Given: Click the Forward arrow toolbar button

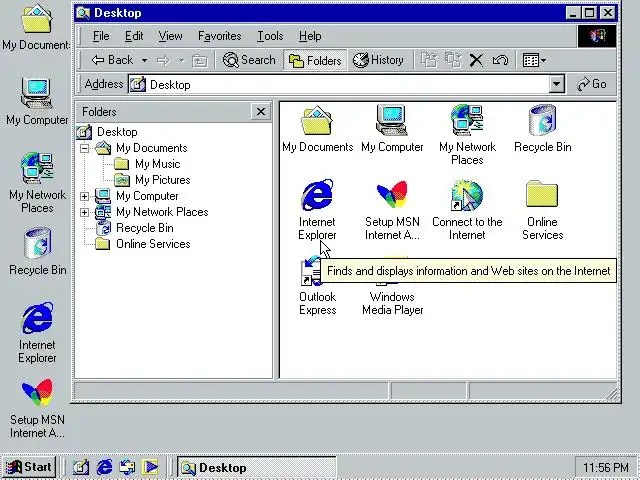Looking at the screenshot, I should [x=163, y=61].
